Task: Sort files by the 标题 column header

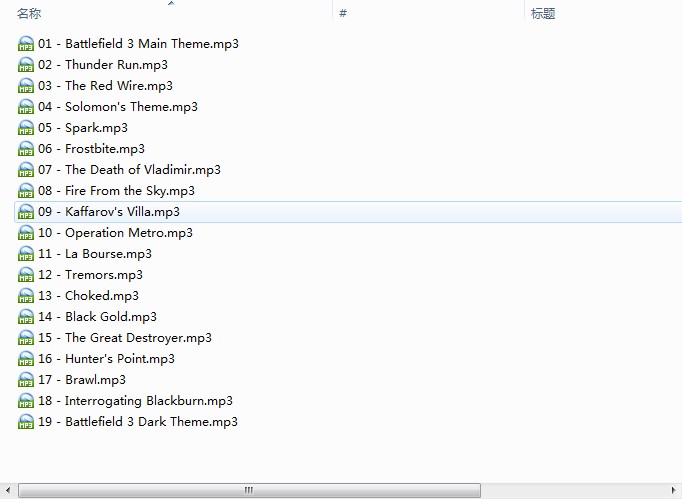Action: [543, 13]
